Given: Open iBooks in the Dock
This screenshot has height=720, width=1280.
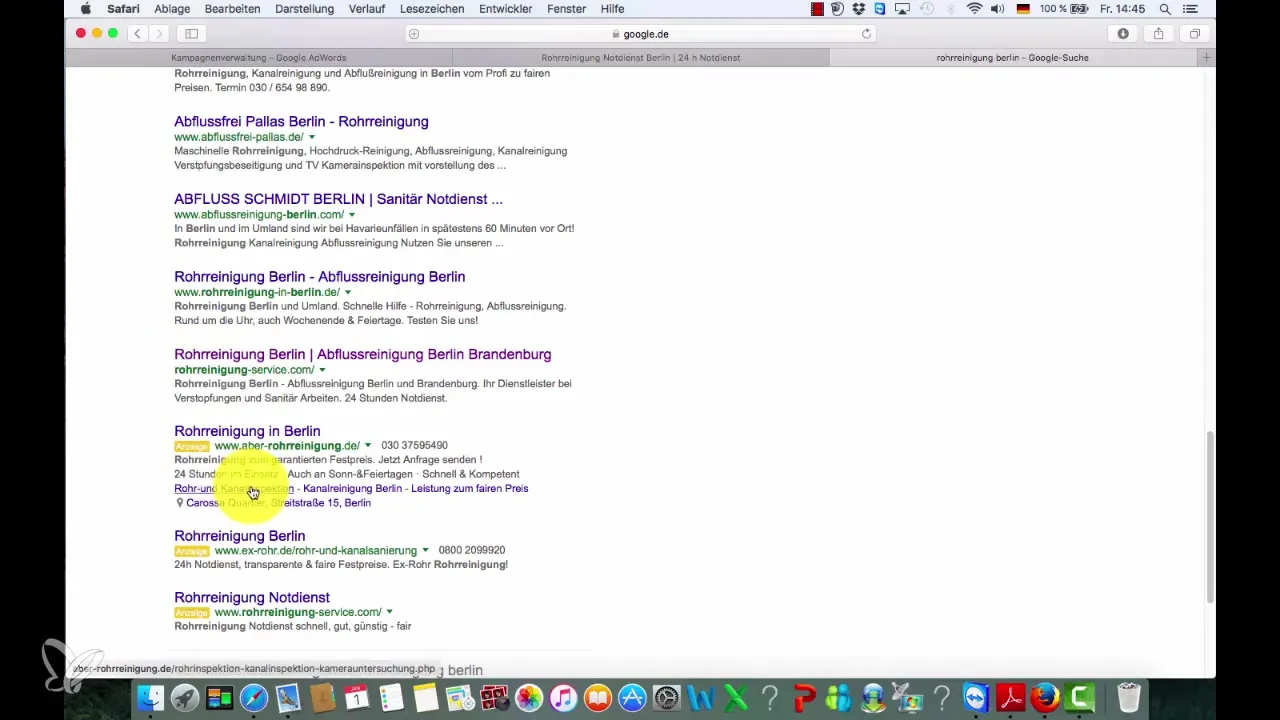Looking at the screenshot, I should 598,697.
